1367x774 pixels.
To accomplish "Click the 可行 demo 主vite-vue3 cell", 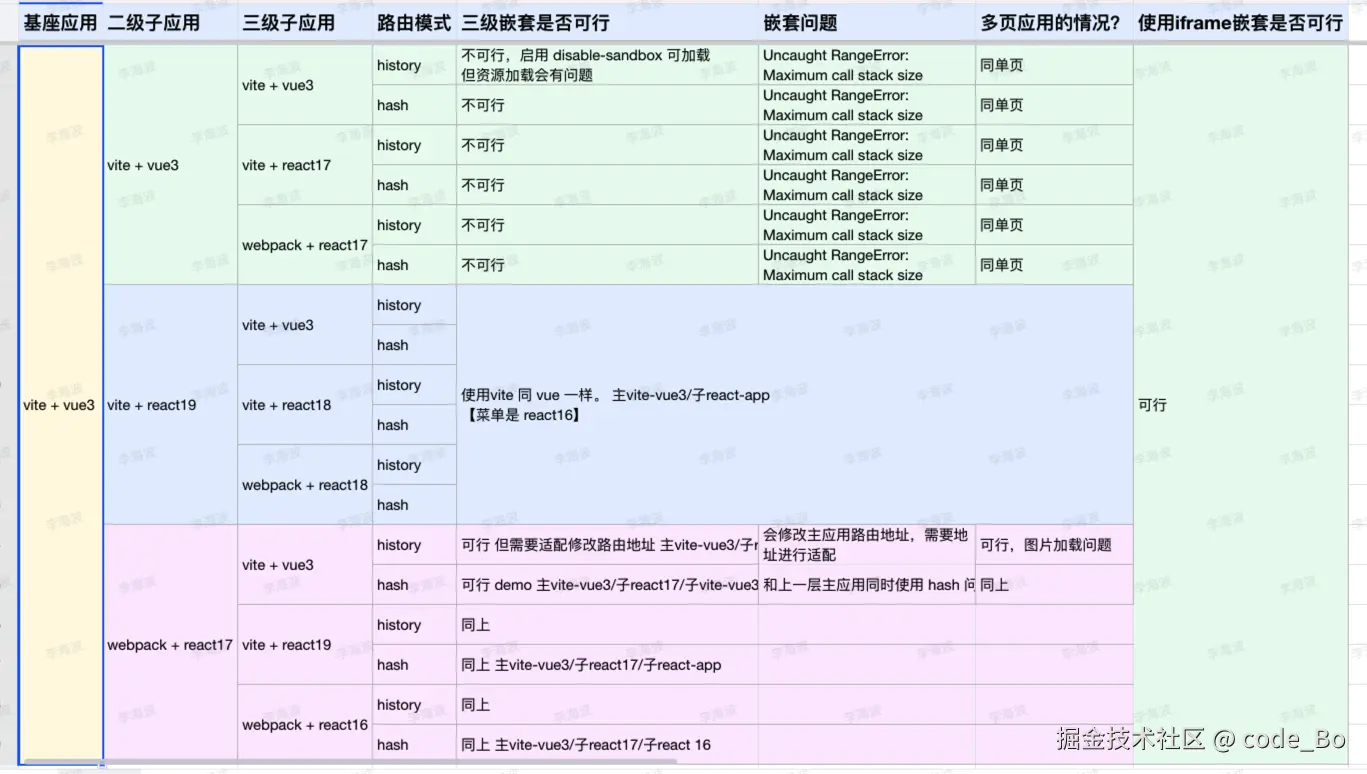I will pyautogui.click(x=607, y=585).
